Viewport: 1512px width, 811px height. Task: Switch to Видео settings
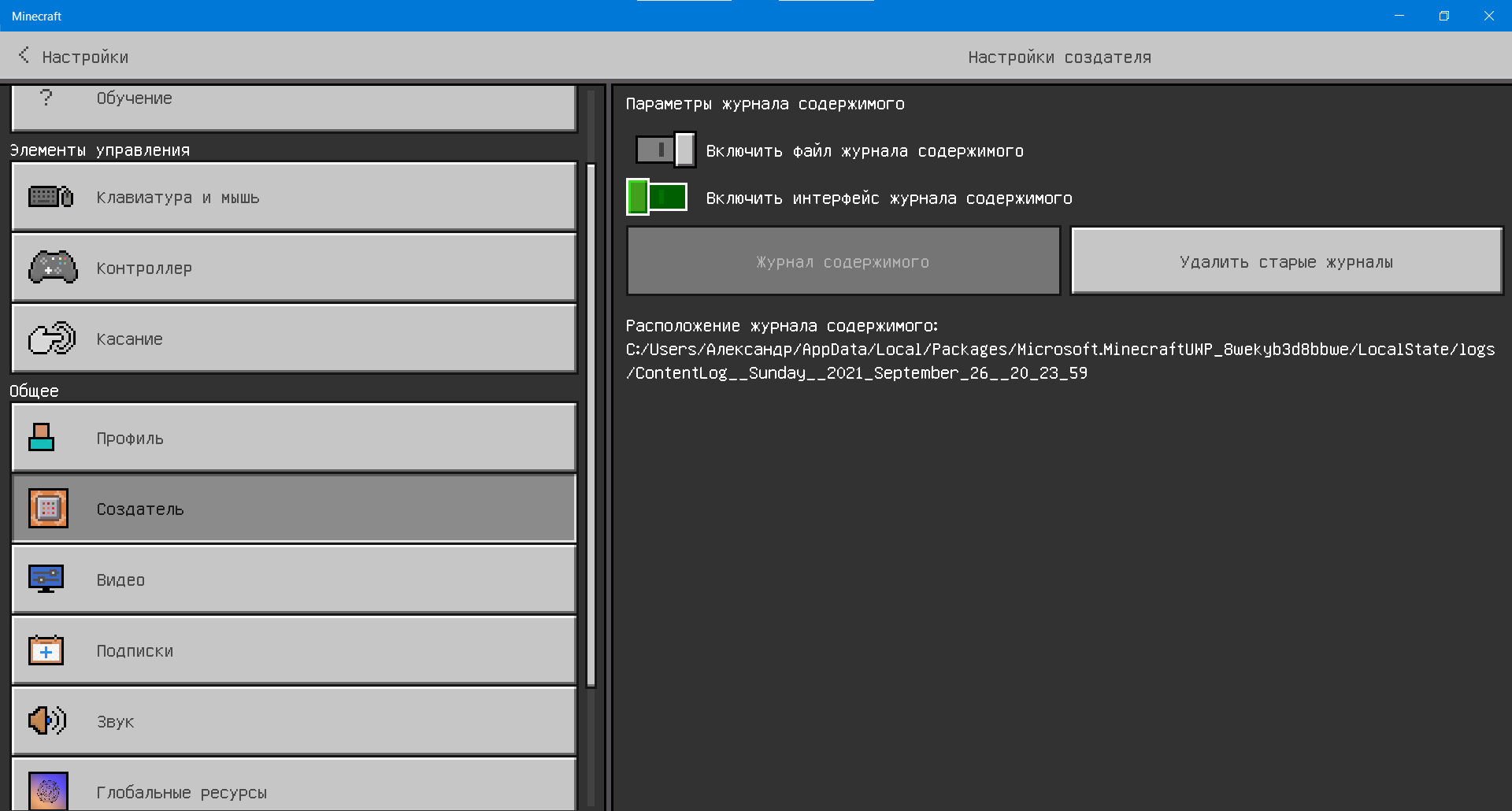294,580
